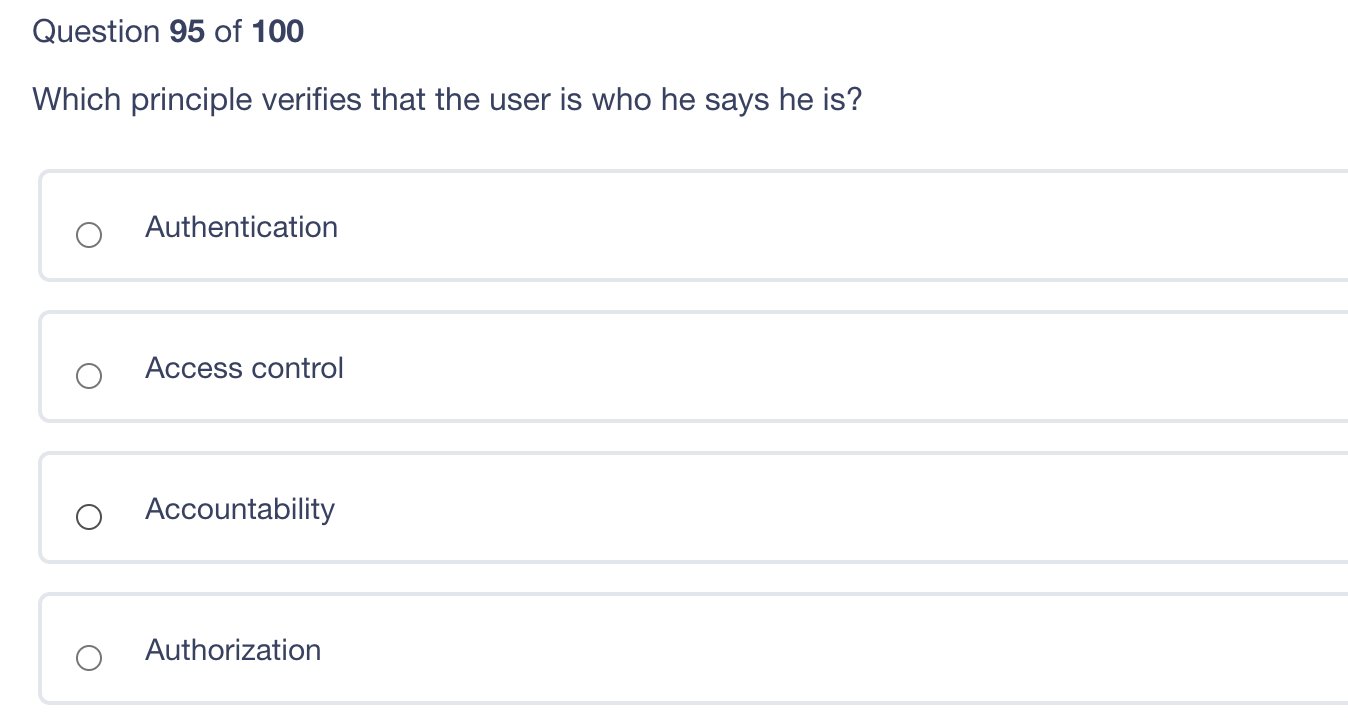Click the Authorization option label text
The height and width of the screenshot is (718, 1348).
[233, 651]
